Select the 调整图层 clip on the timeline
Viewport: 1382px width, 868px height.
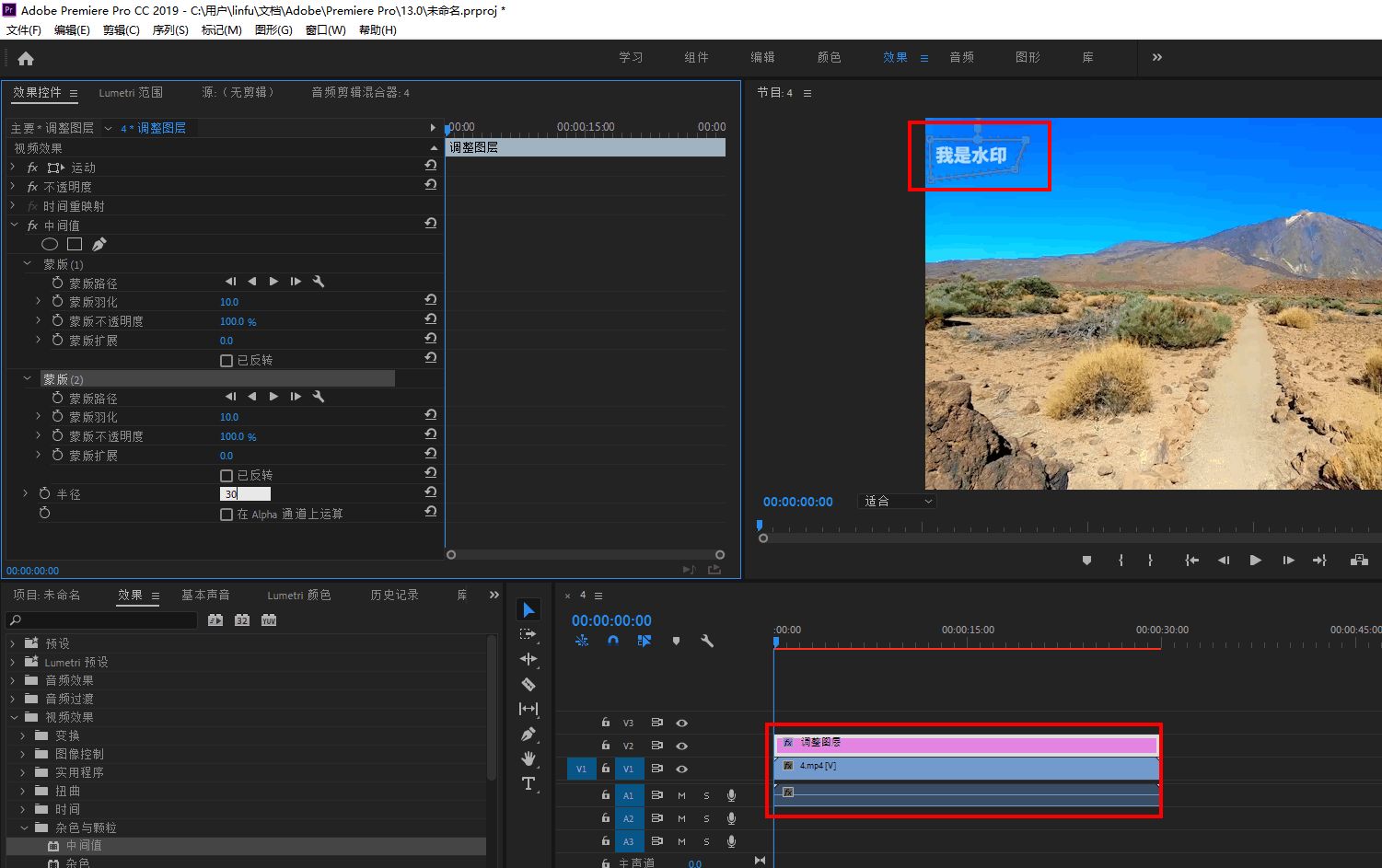pyautogui.click(x=967, y=743)
